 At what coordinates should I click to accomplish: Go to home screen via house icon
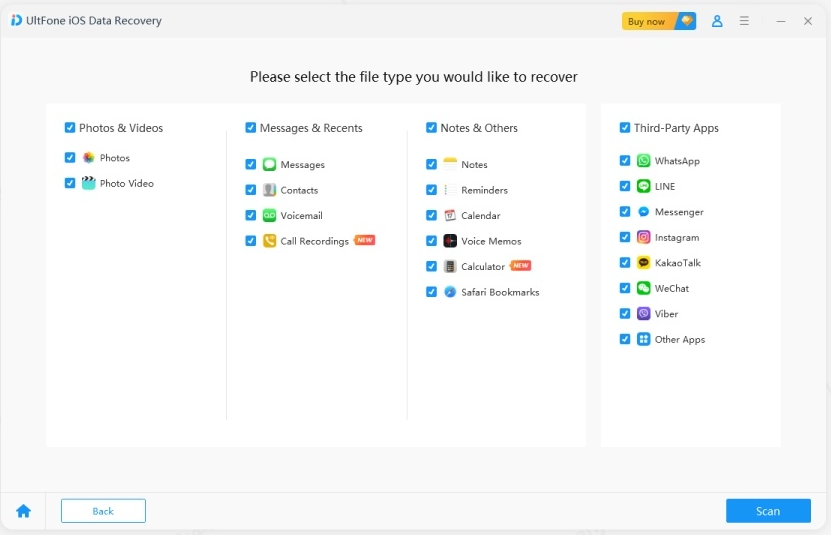point(23,511)
